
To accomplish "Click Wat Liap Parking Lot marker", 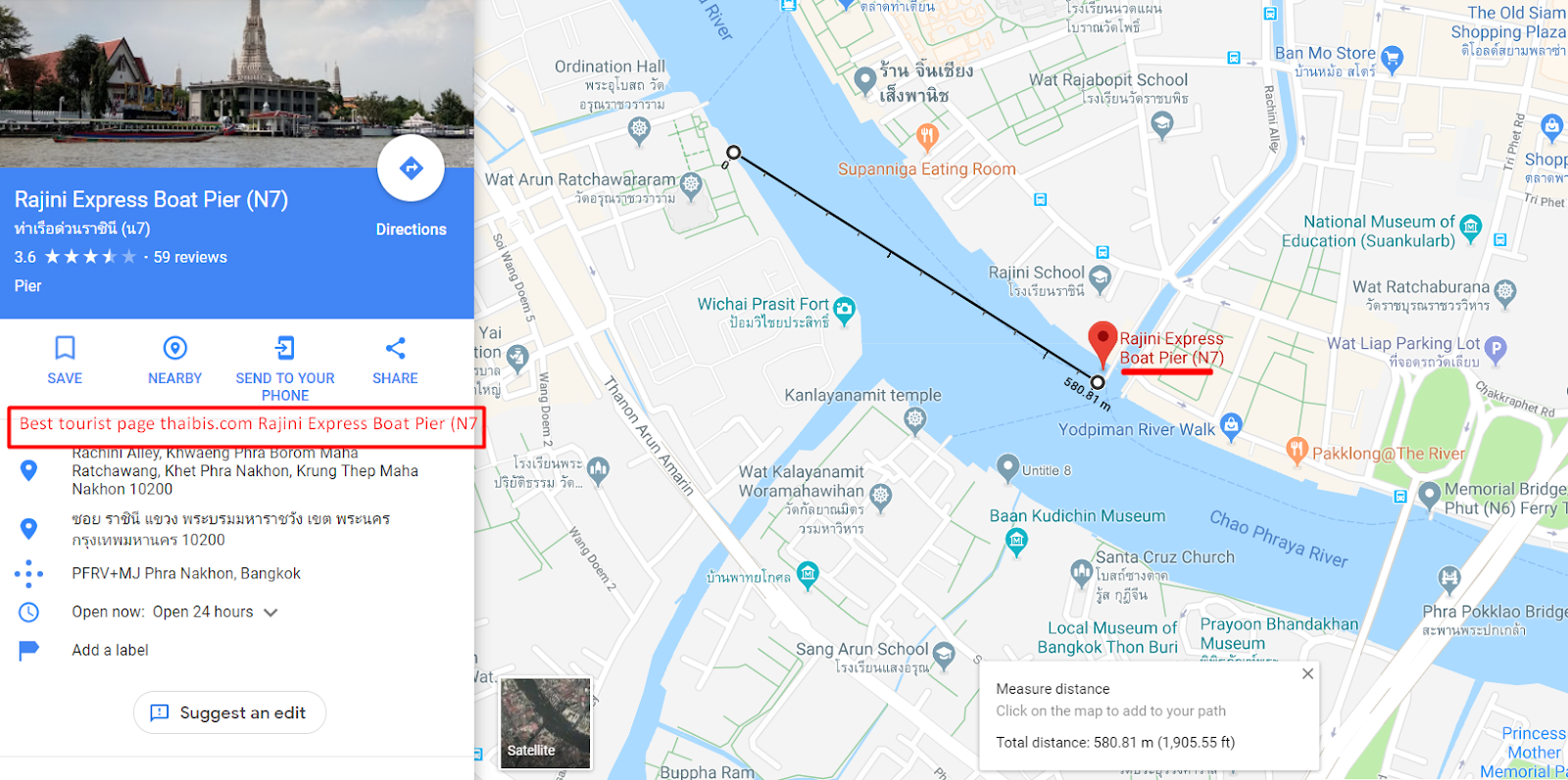I will [x=1494, y=347].
